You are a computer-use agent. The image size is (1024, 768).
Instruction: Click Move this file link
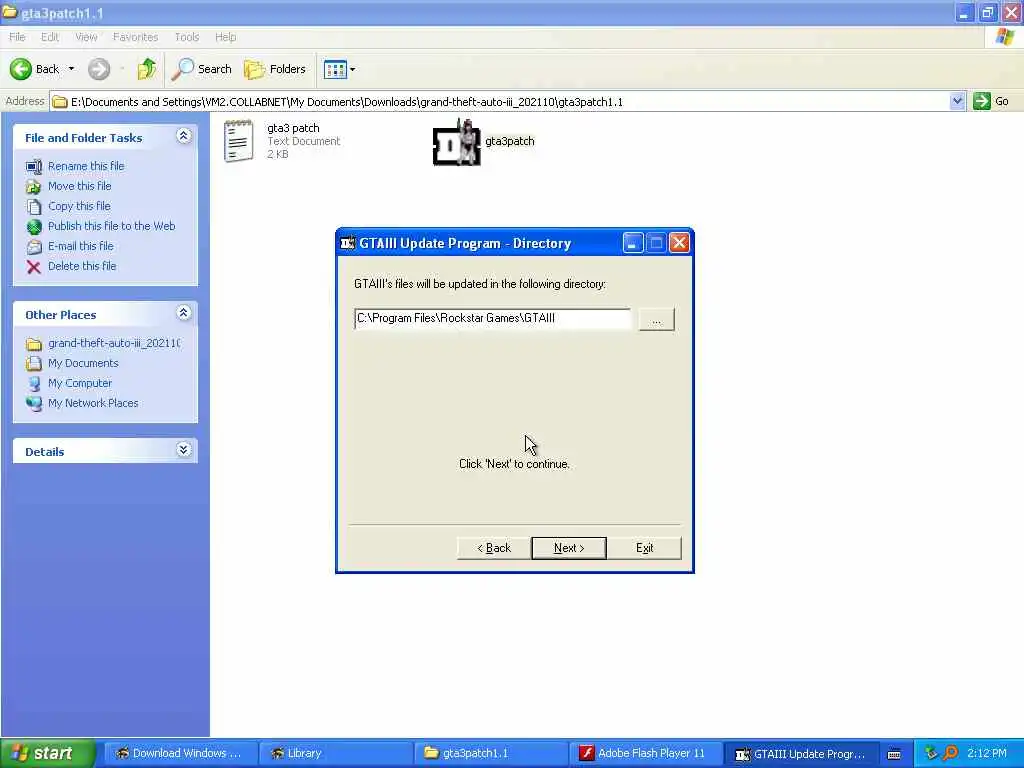pyautogui.click(x=80, y=186)
